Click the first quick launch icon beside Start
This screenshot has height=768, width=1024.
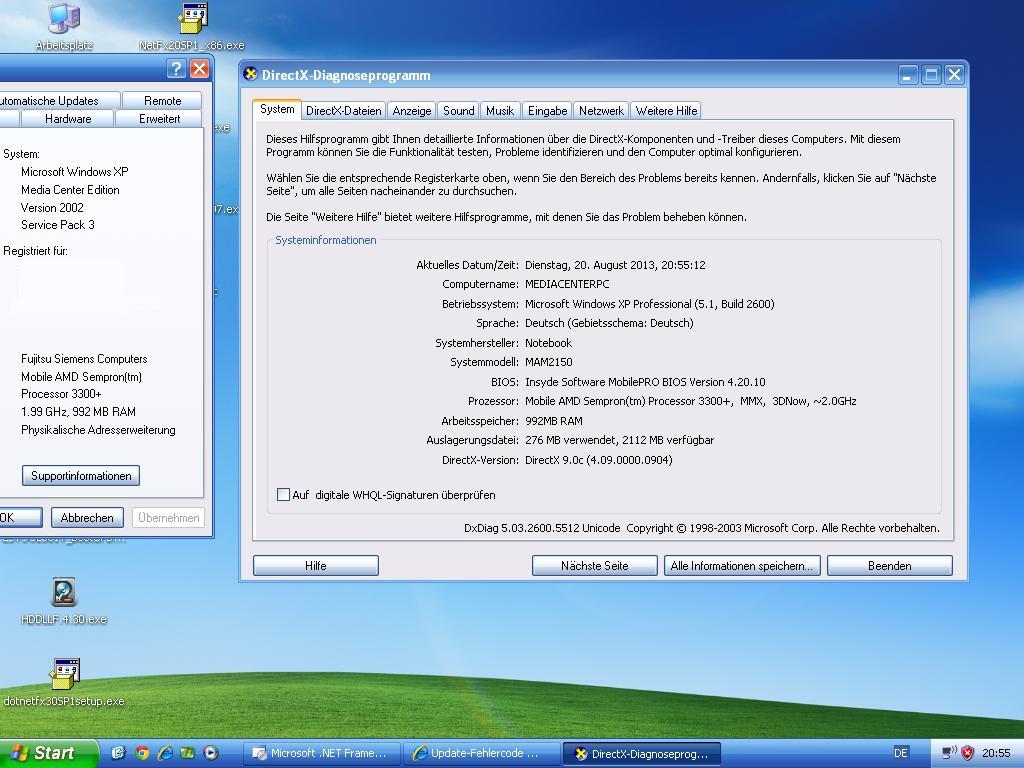coord(118,753)
